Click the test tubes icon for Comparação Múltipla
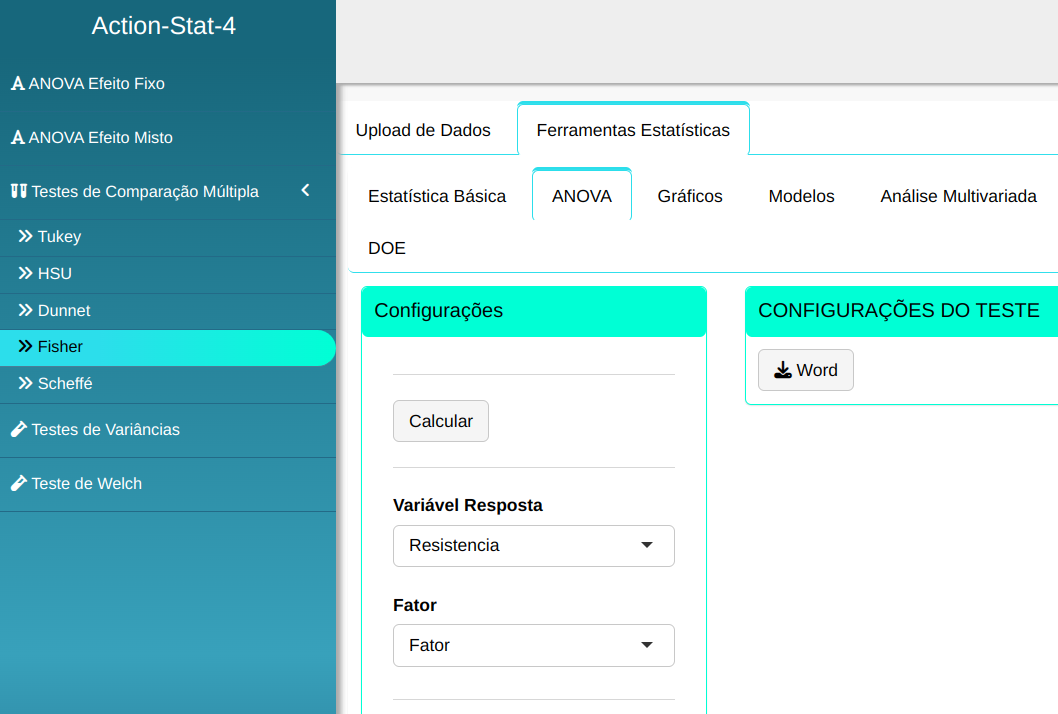 click(x=18, y=192)
